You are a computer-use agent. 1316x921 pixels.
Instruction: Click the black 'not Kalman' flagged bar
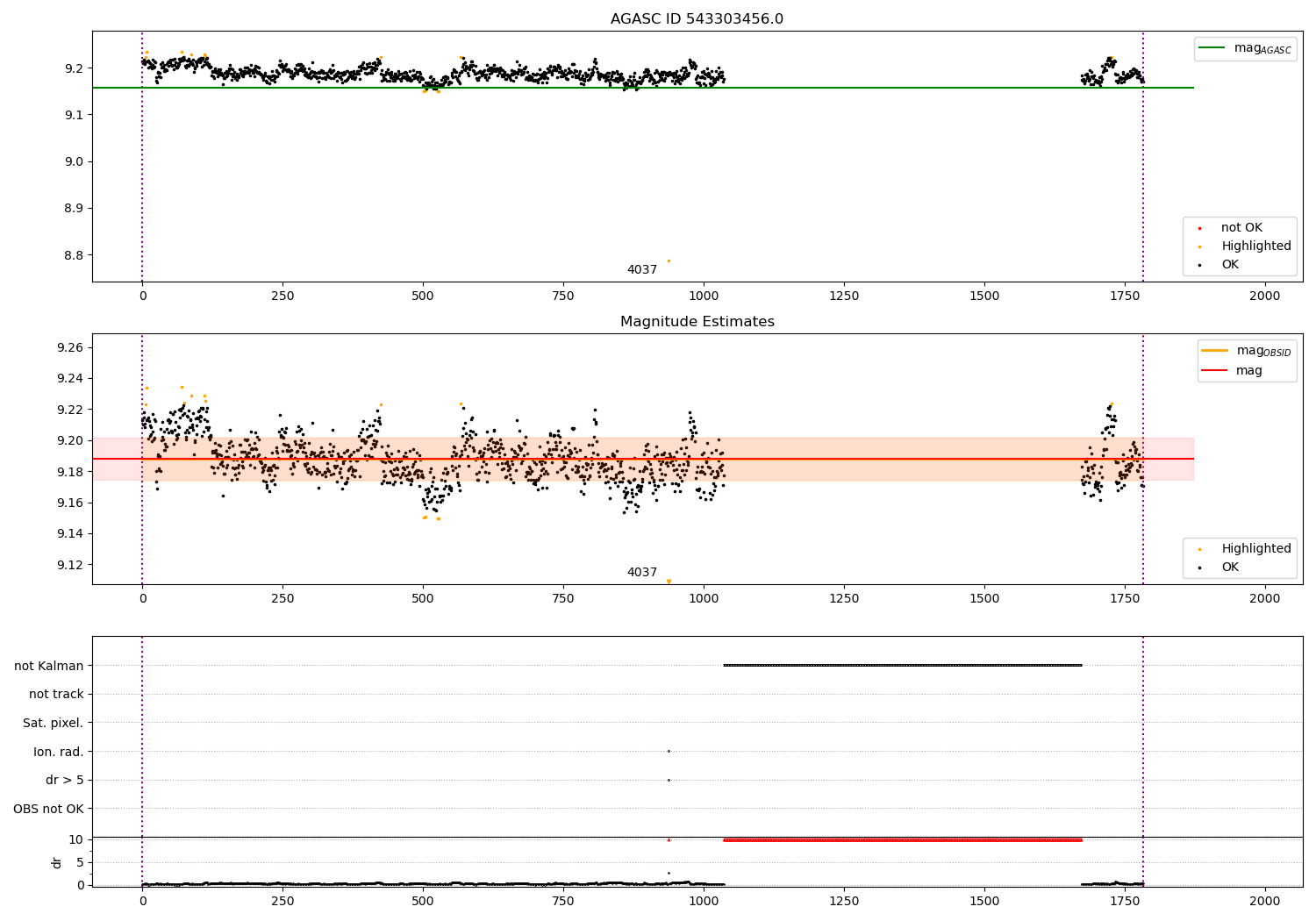pos(903,665)
